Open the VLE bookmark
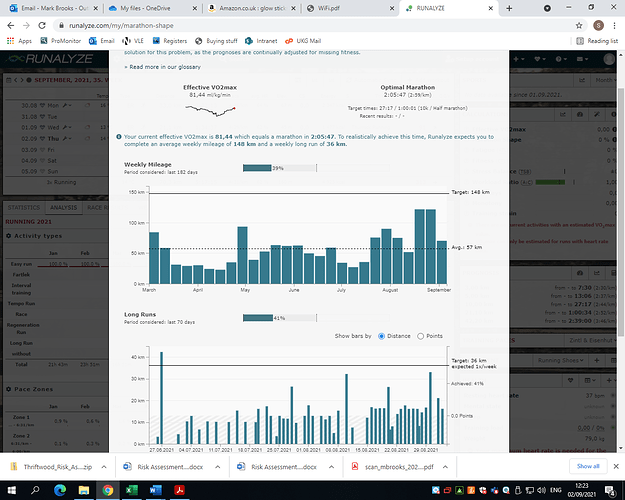 point(134,41)
